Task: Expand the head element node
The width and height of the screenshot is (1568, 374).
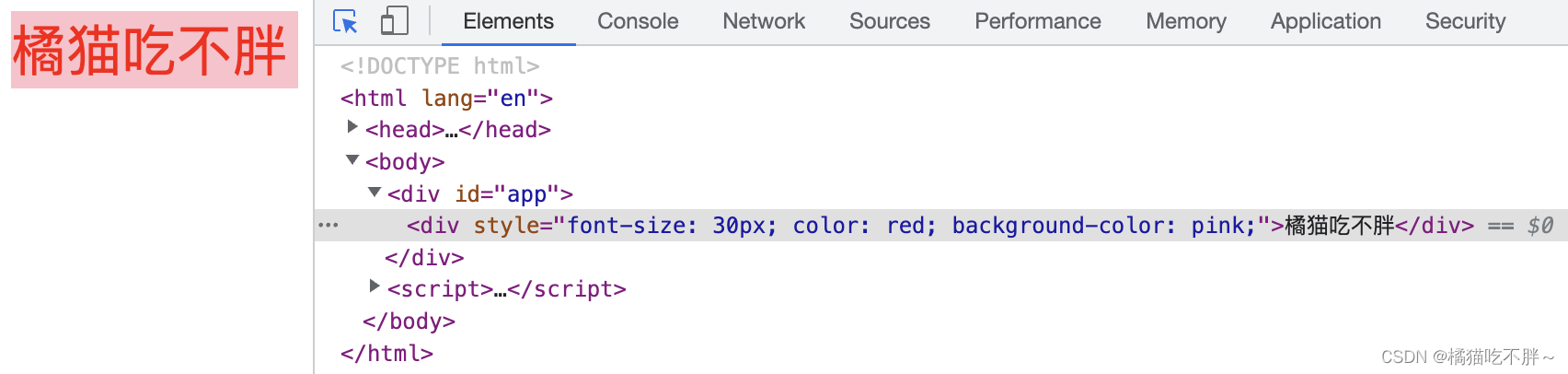Action: point(352,127)
